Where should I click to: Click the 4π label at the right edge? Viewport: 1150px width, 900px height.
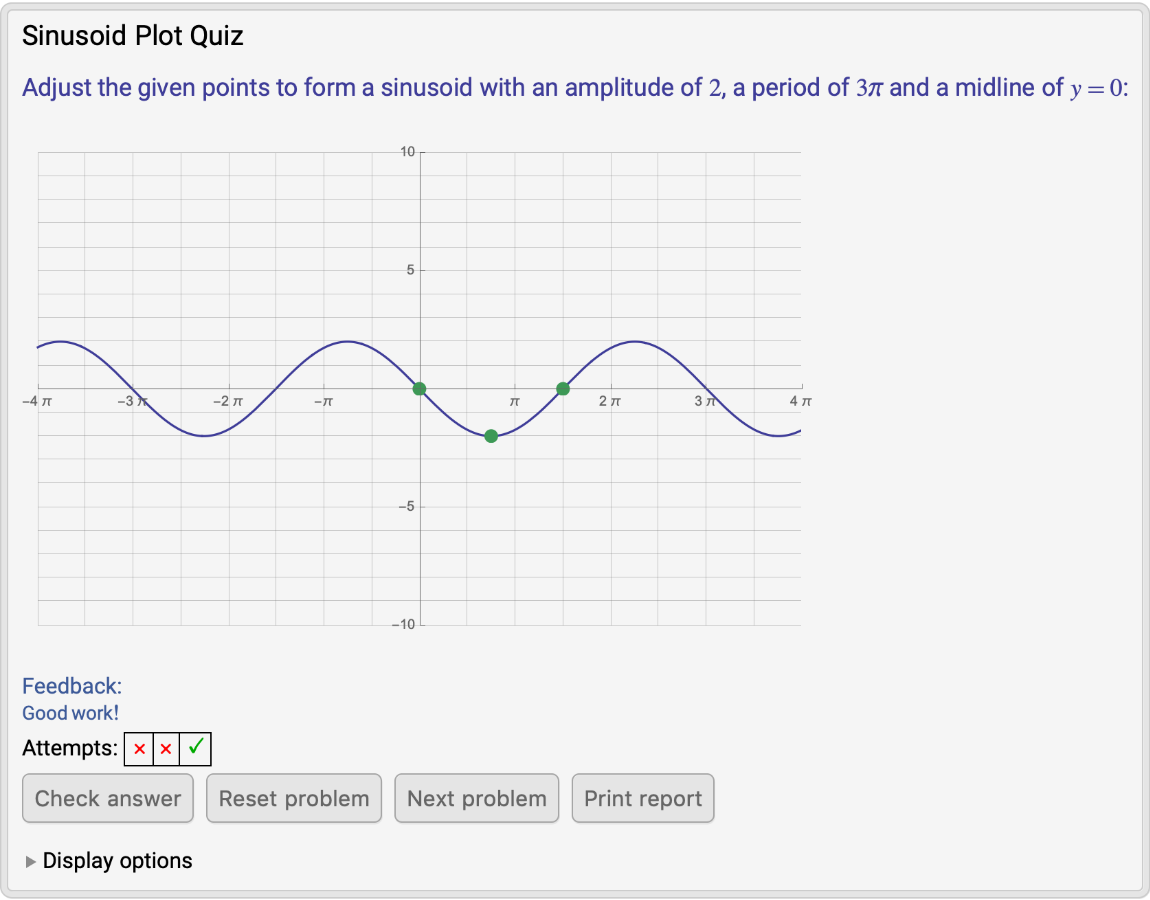800,402
